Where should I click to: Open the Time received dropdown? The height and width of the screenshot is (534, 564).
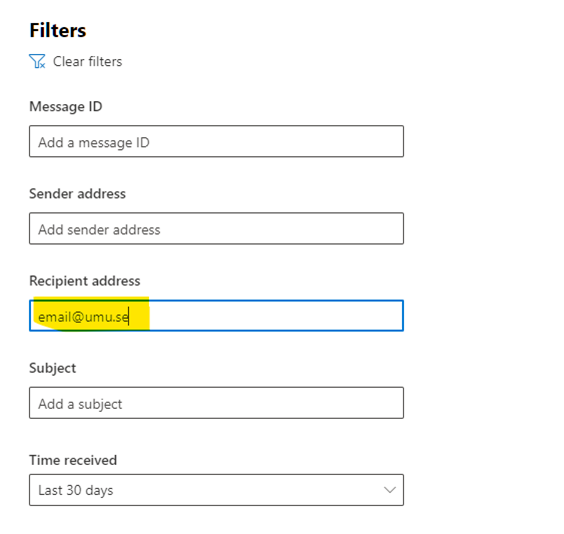coord(216,490)
